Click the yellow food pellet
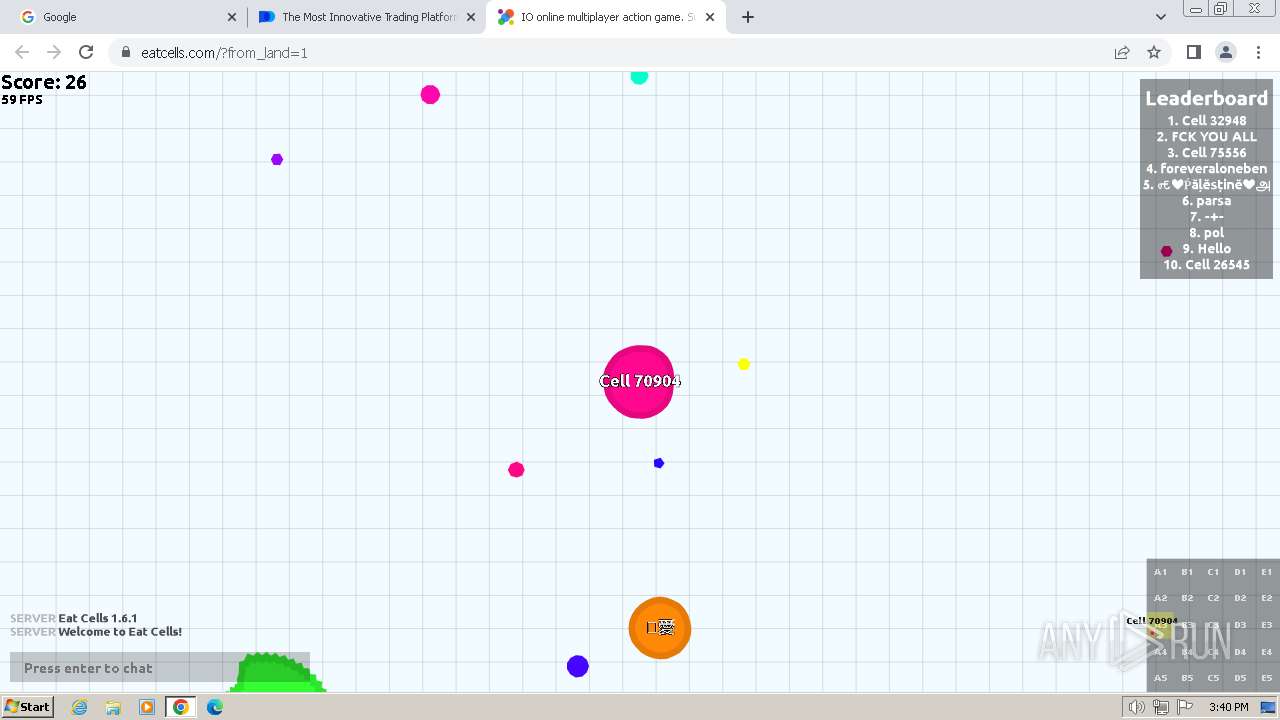The height and width of the screenshot is (720, 1280). click(x=743, y=364)
